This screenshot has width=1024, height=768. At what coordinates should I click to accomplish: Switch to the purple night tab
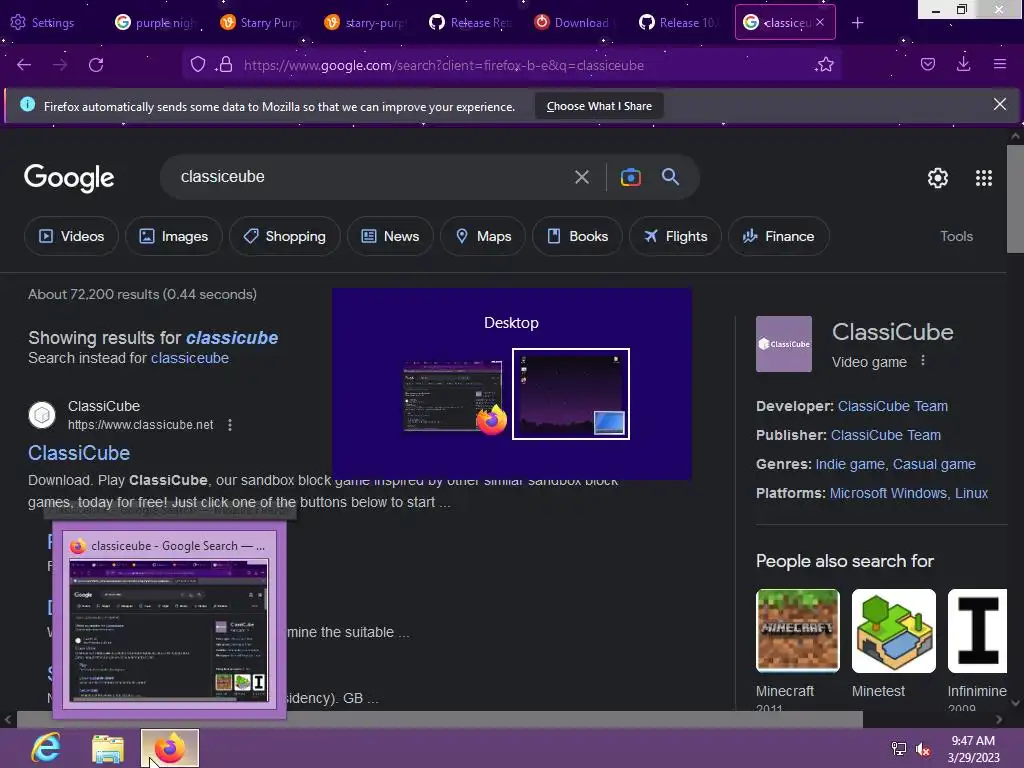155,22
